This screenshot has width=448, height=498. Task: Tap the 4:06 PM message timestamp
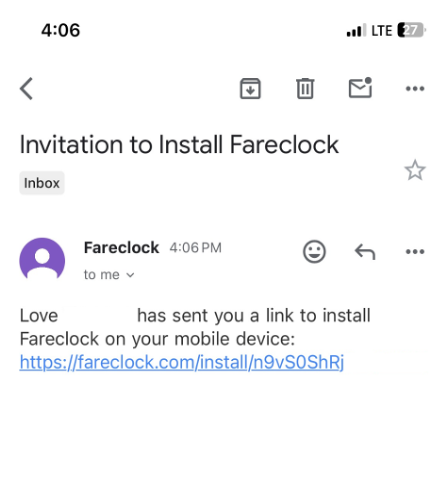click(196, 248)
